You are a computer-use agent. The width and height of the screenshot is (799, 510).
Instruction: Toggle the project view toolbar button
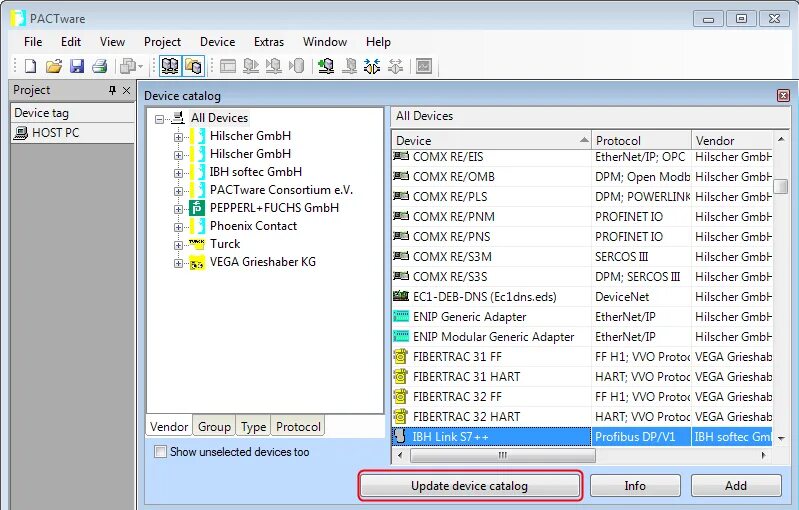[x=170, y=66]
